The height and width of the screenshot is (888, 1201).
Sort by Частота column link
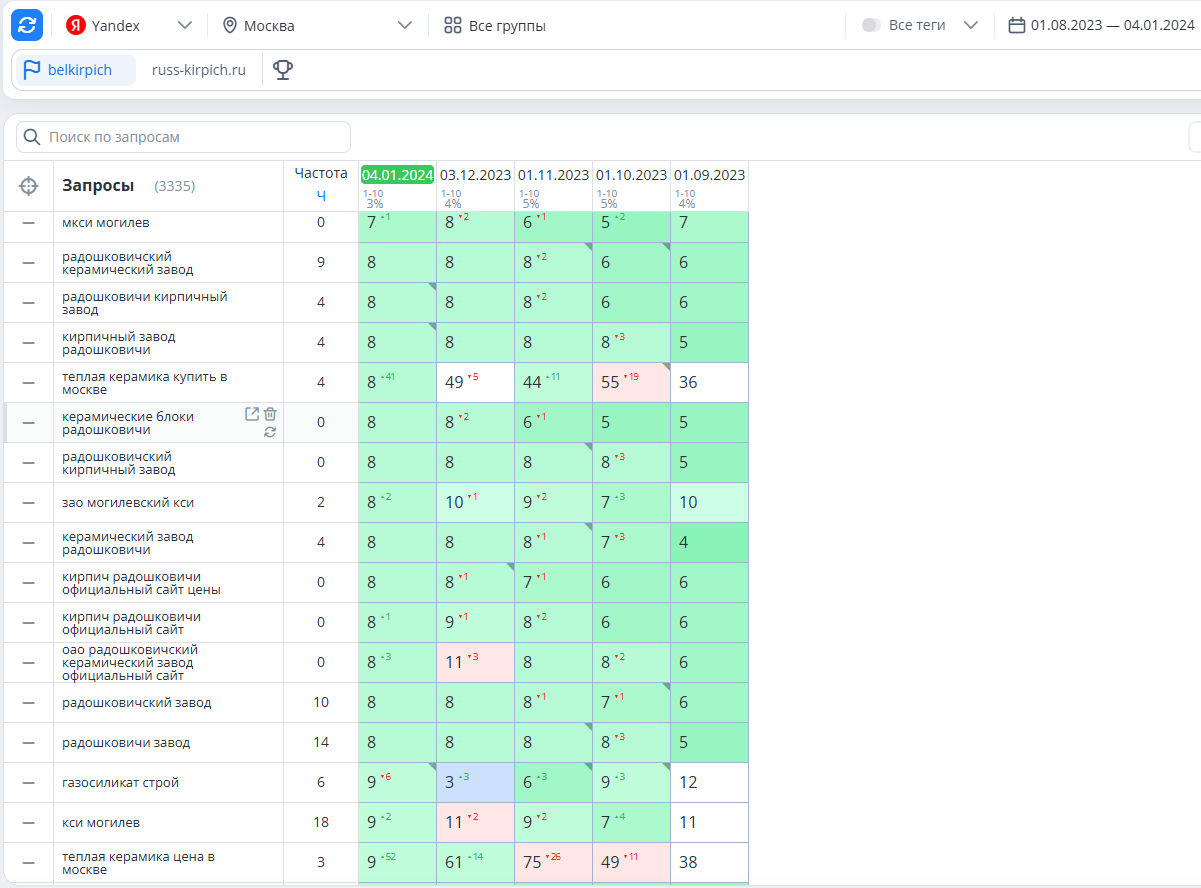(321, 195)
